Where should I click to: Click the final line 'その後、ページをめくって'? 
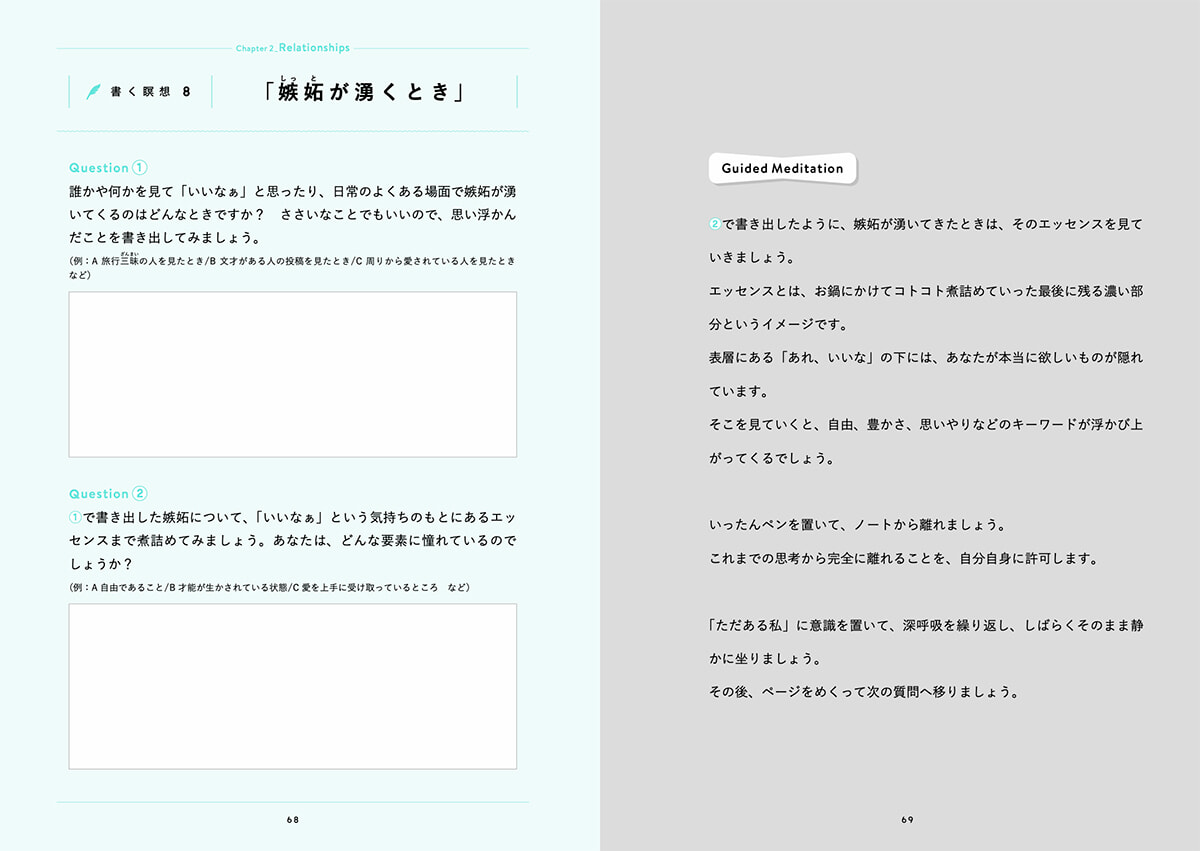(x=863, y=692)
